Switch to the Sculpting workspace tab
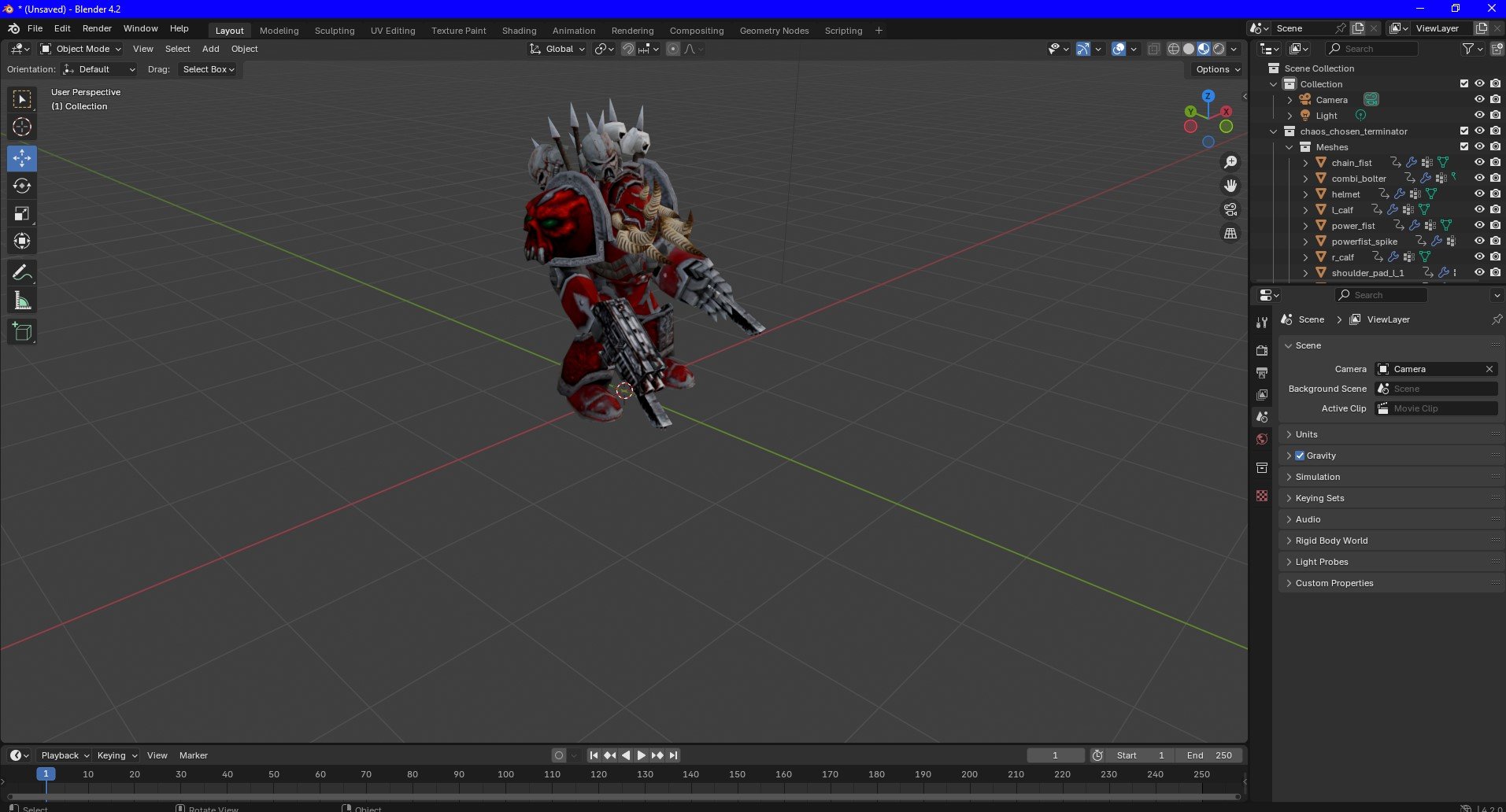 pyautogui.click(x=335, y=31)
